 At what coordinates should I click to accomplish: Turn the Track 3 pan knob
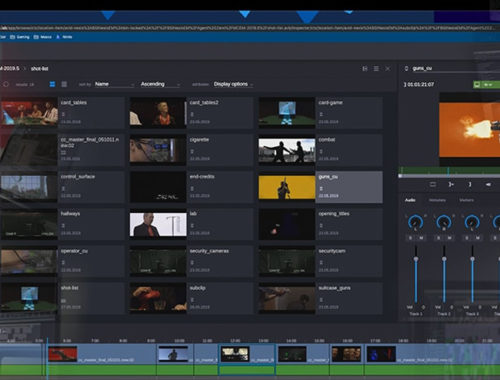click(x=472, y=222)
